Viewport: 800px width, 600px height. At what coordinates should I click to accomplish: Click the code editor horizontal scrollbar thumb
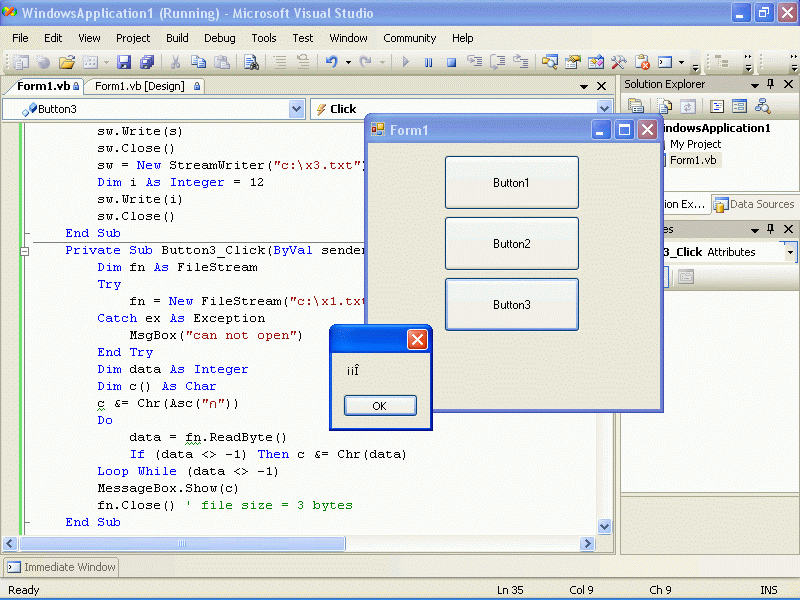(x=182, y=544)
